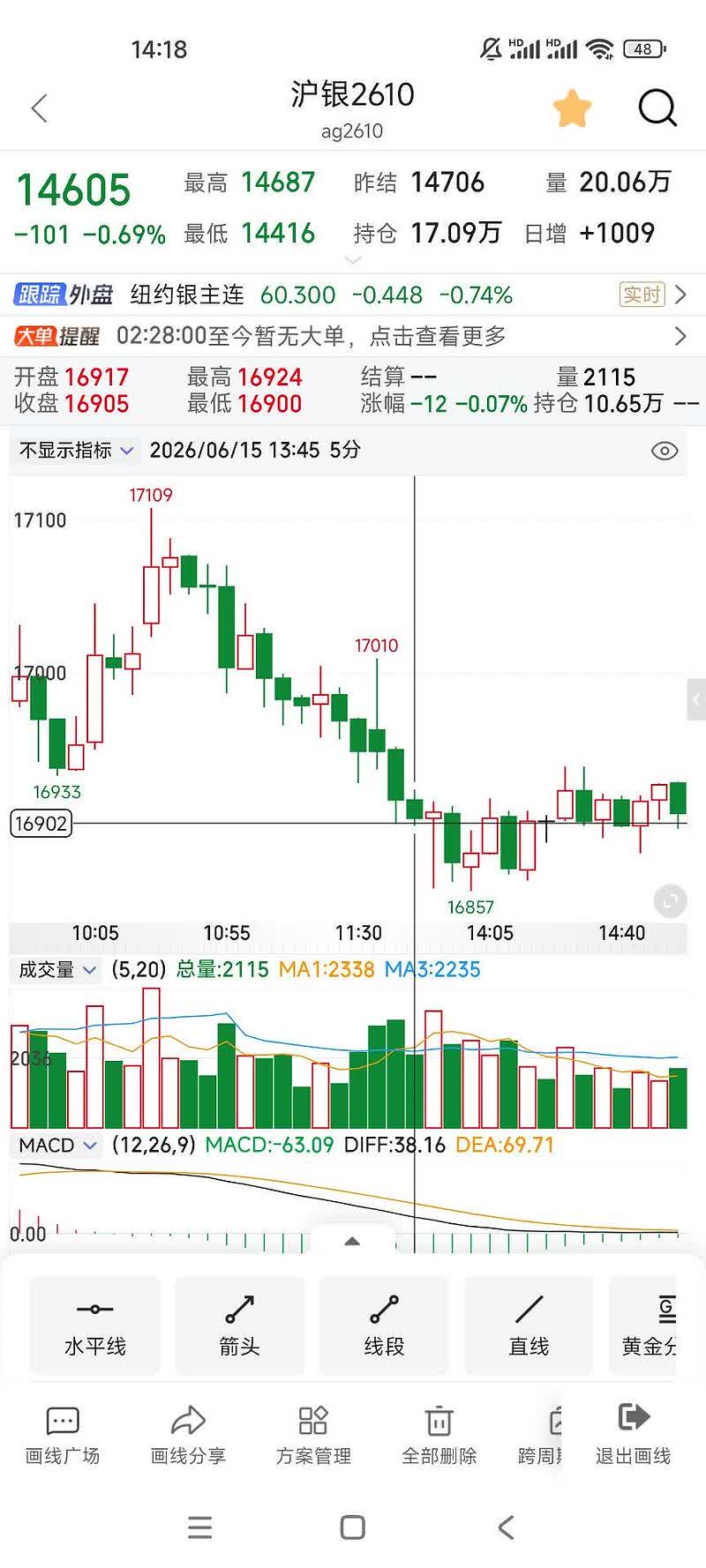Open 画线广场 drawing plaza

click(63, 1437)
